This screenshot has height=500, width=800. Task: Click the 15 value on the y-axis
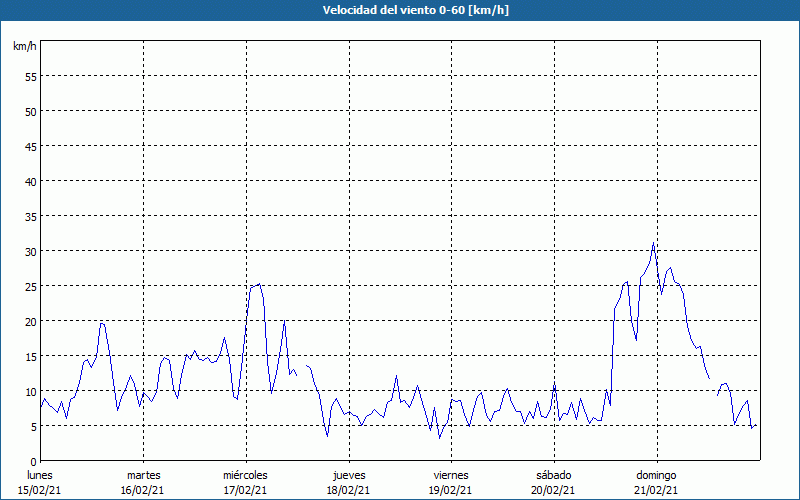(x=31, y=356)
